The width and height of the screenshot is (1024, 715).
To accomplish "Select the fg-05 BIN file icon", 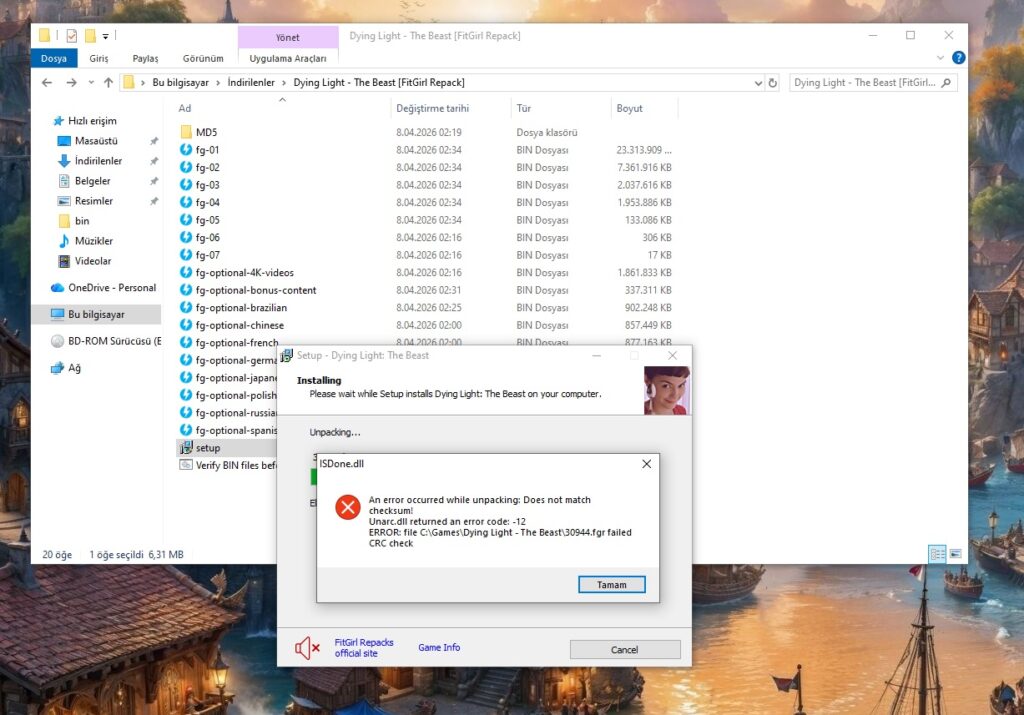I will point(186,220).
